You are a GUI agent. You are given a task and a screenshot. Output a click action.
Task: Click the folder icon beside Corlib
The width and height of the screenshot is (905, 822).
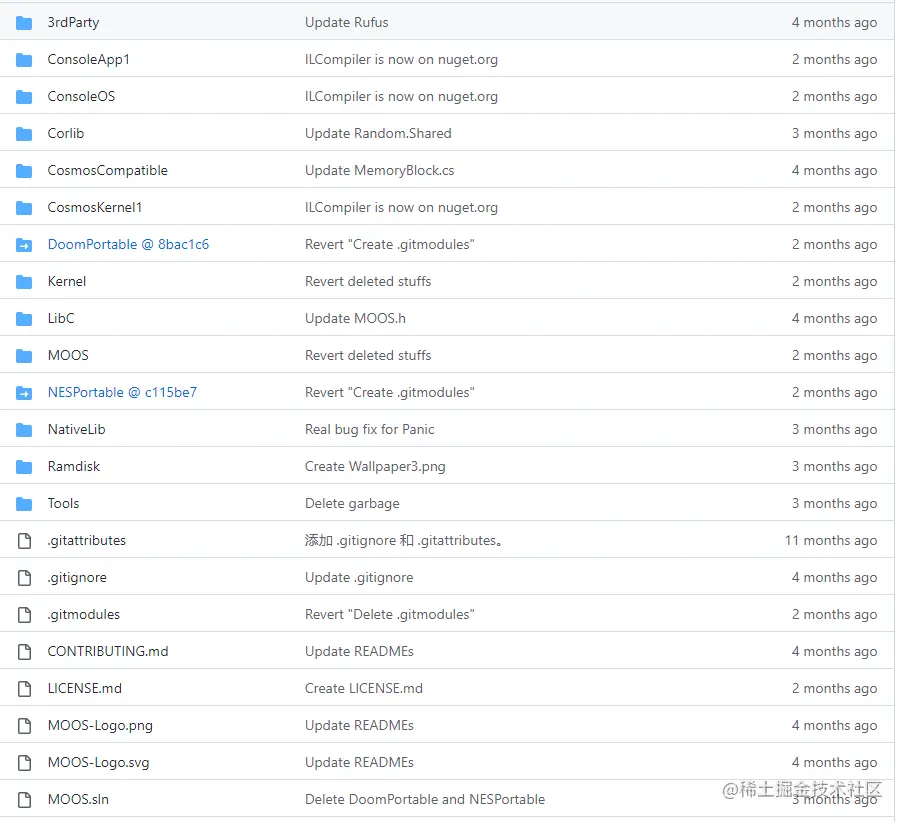(24, 133)
